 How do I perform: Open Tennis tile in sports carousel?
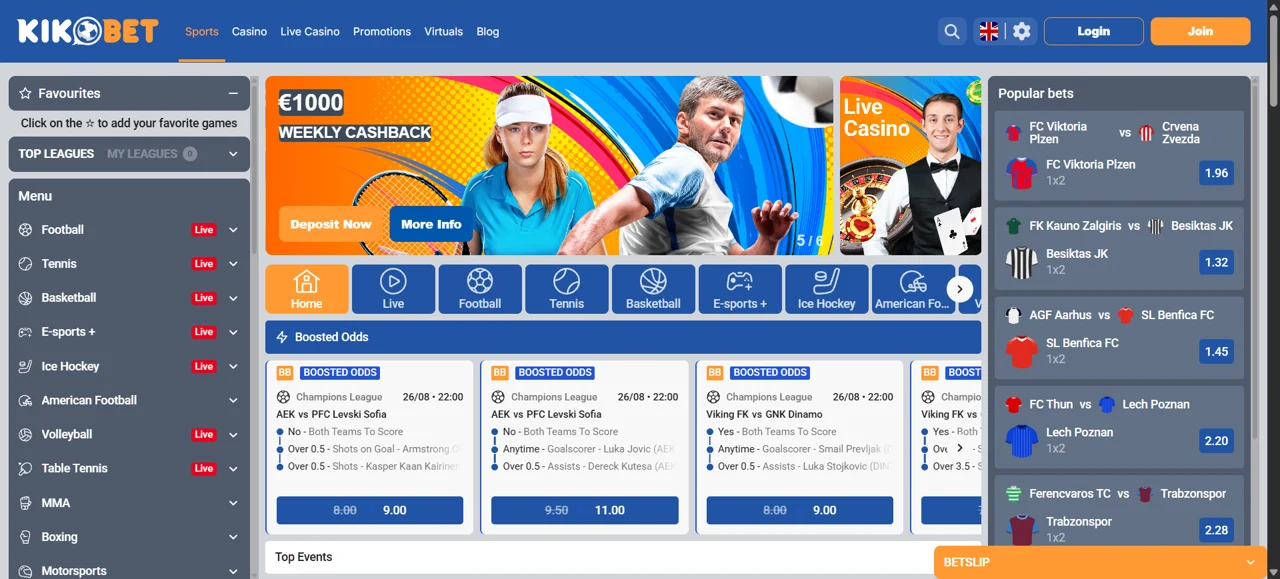(567, 289)
